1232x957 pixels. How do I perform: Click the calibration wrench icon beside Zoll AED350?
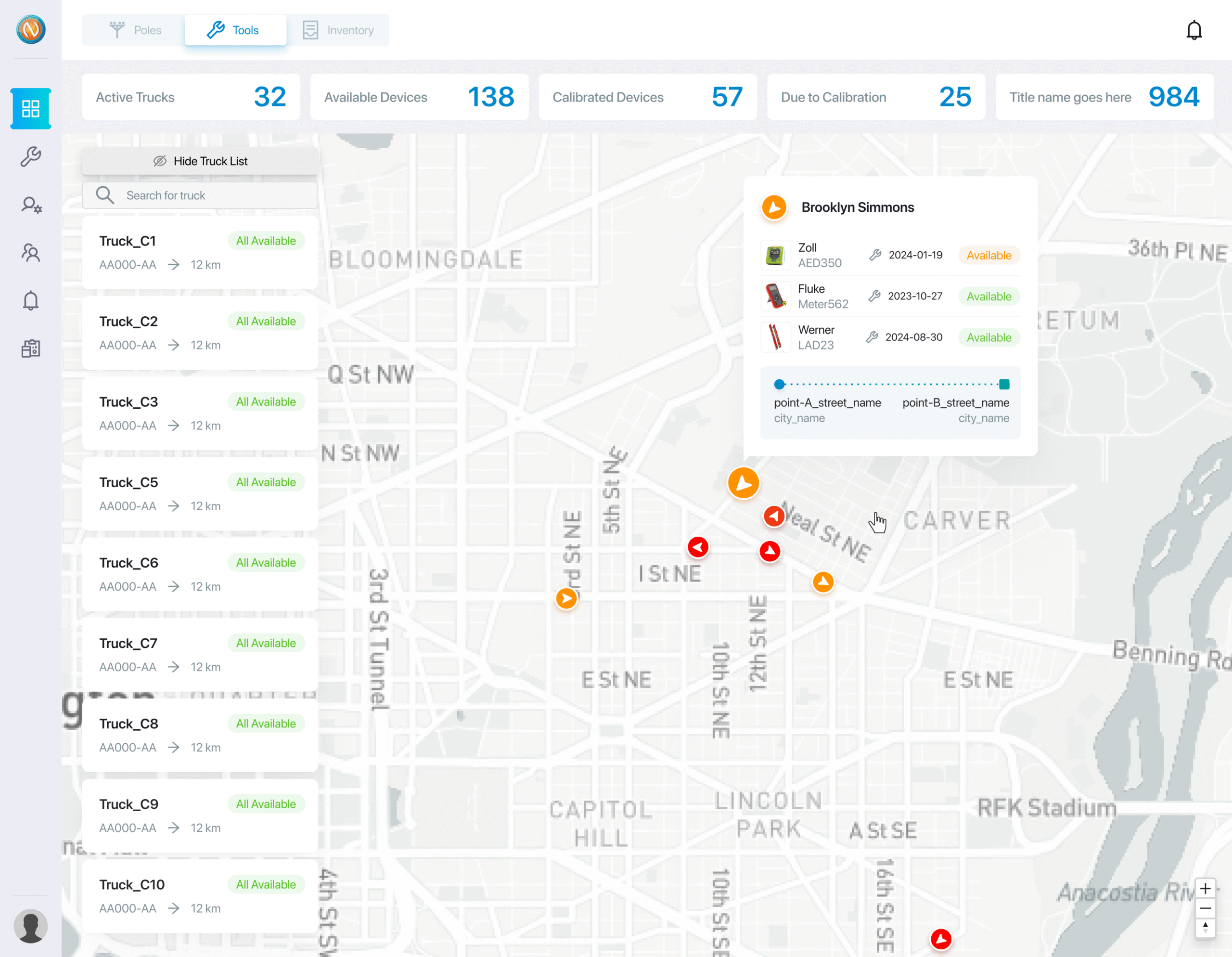(875, 255)
